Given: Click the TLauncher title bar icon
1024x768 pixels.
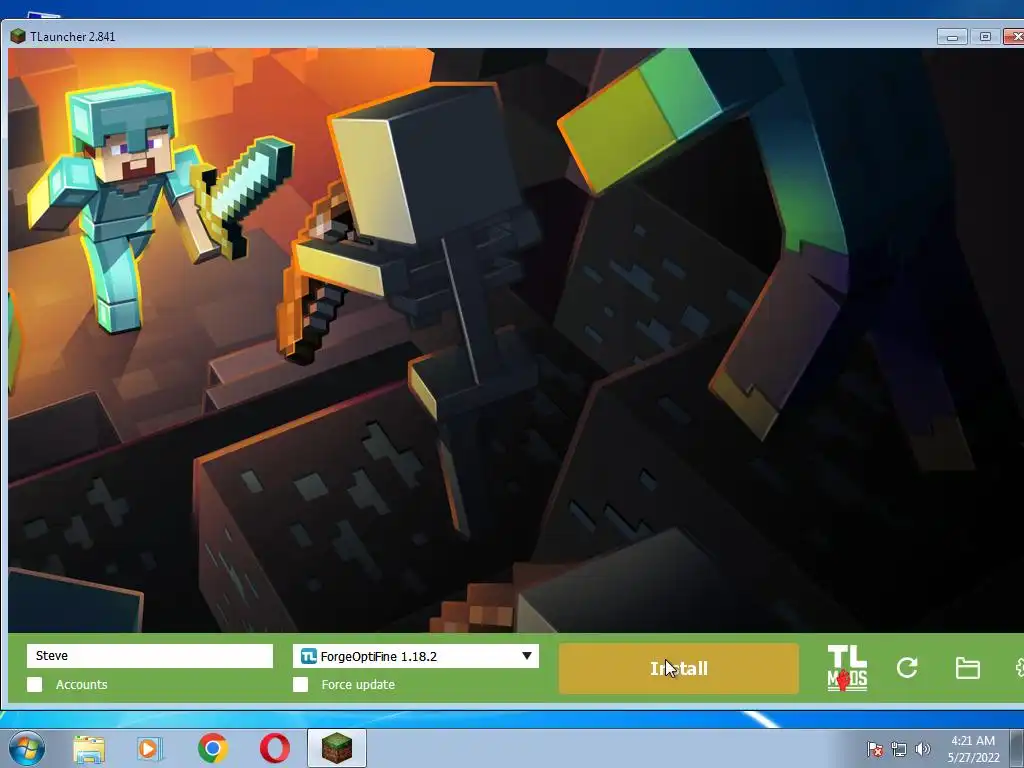Looking at the screenshot, I should (18, 37).
